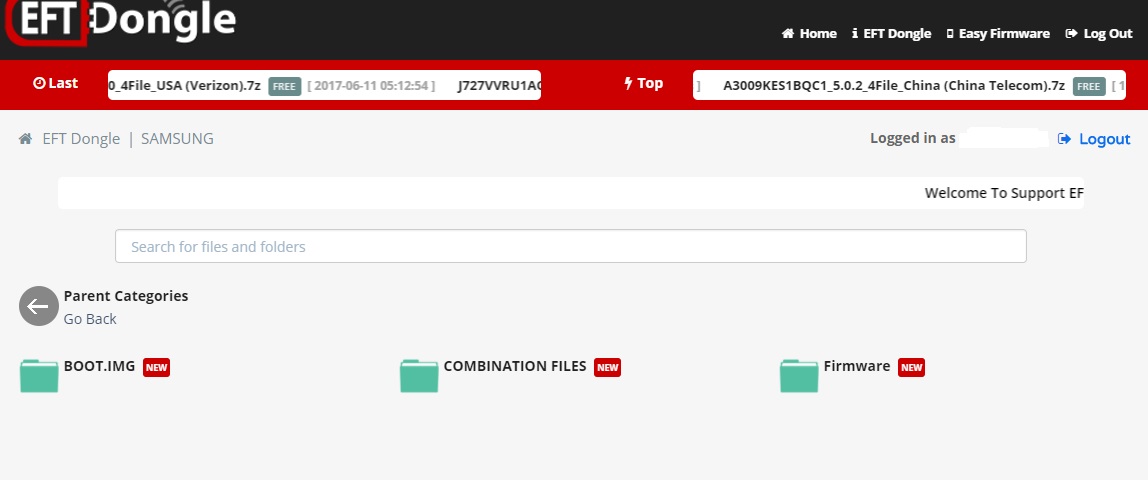
Task: Click NEW badge beside BOOT.IMG
Action: 156,368
